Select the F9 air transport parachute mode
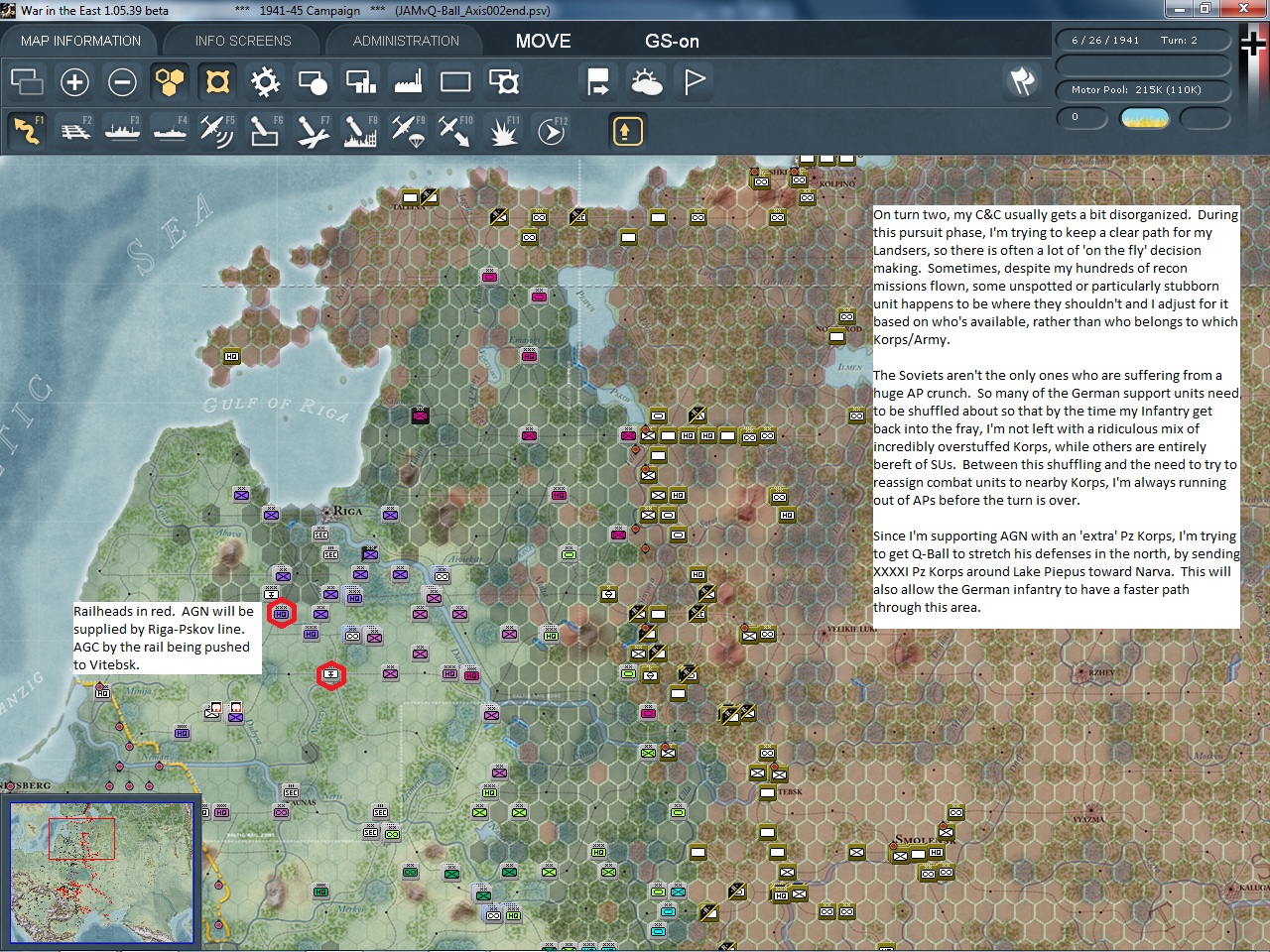This screenshot has width=1270, height=952. 408,131
